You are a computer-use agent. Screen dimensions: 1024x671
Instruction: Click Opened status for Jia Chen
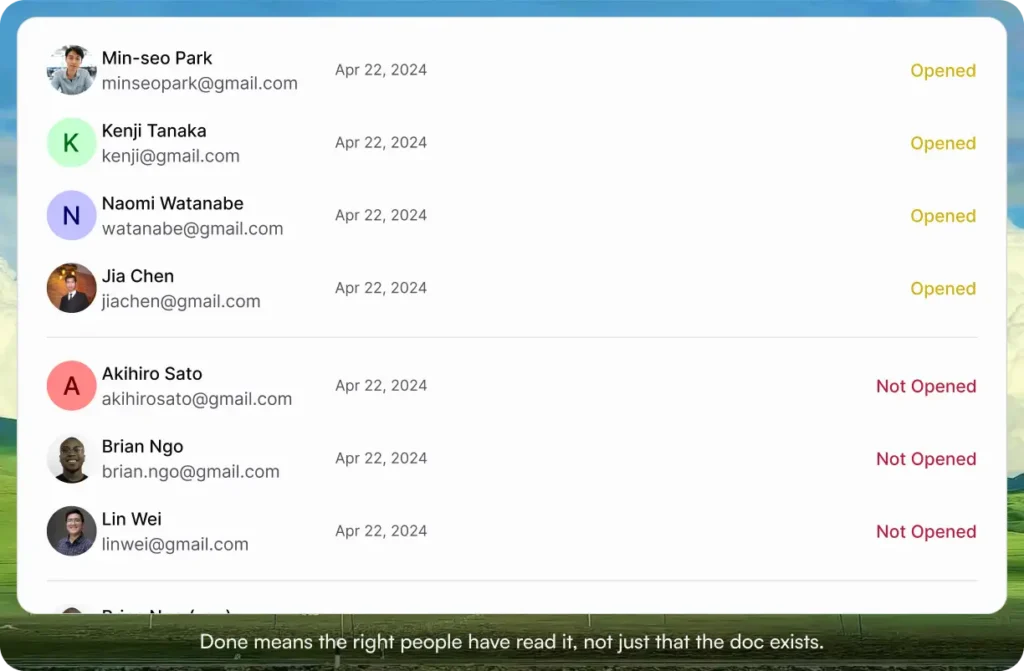coord(943,289)
